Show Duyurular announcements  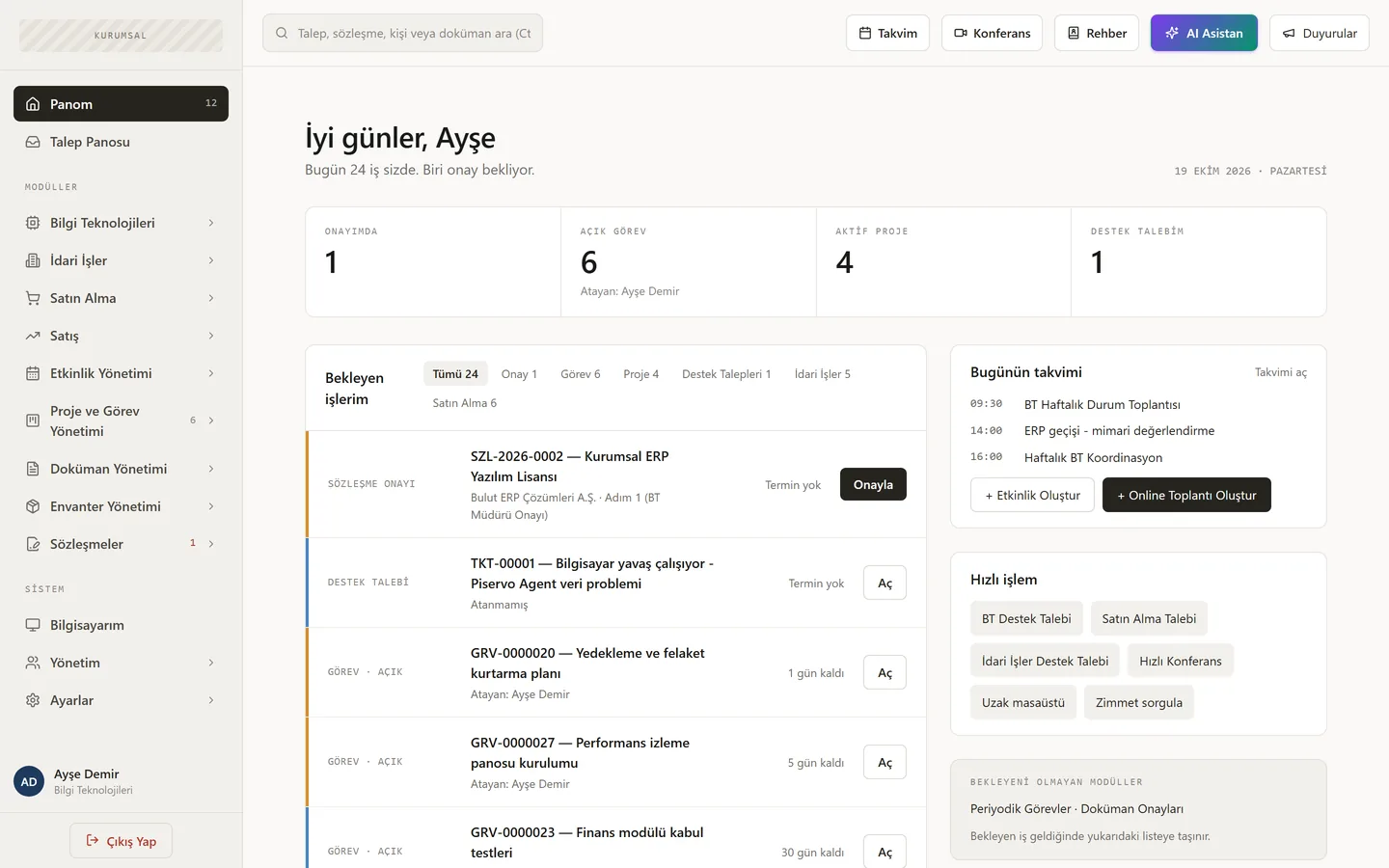[x=1320, y=33]
